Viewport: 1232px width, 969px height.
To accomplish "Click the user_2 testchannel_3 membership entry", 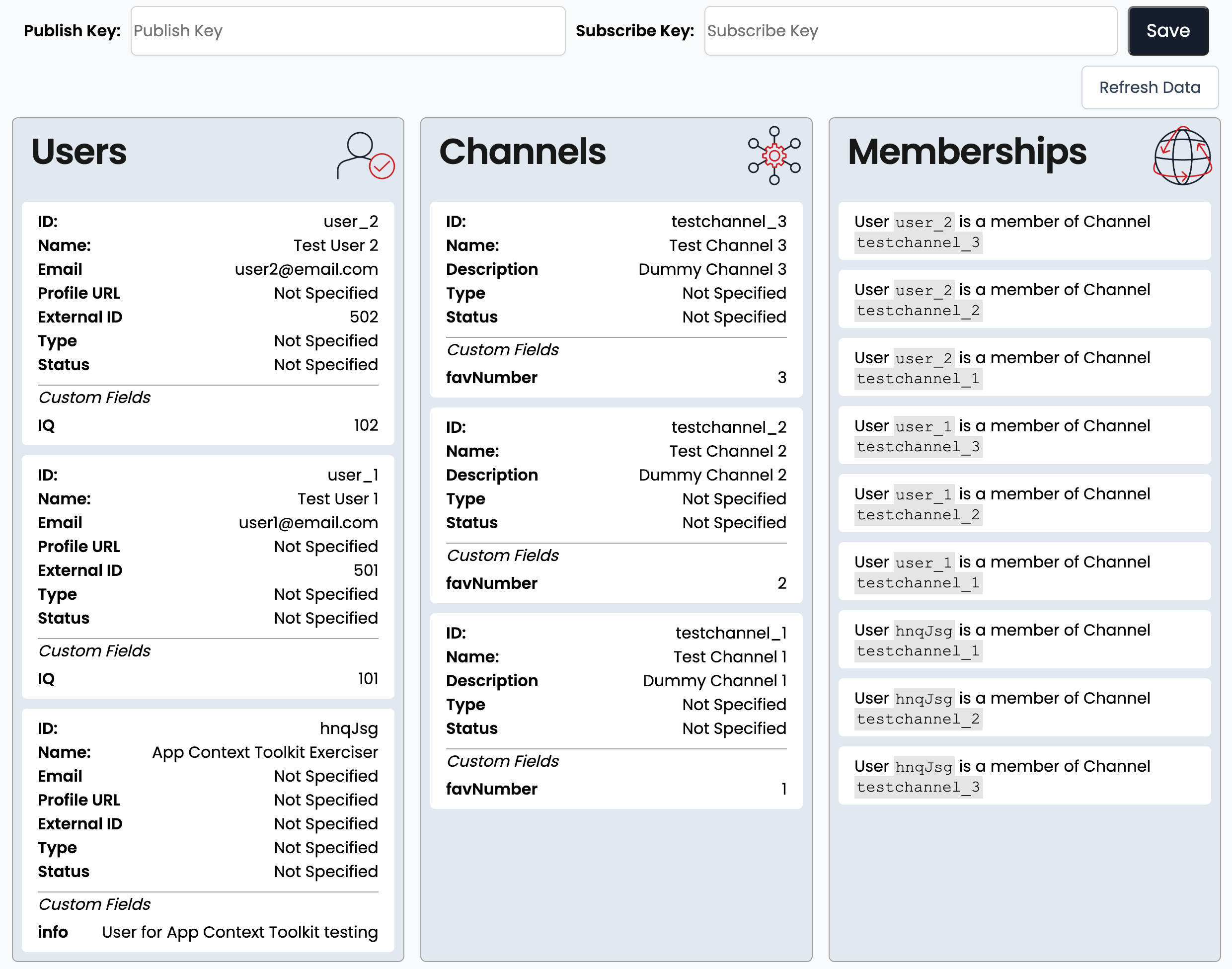I will pos(1024,231).
